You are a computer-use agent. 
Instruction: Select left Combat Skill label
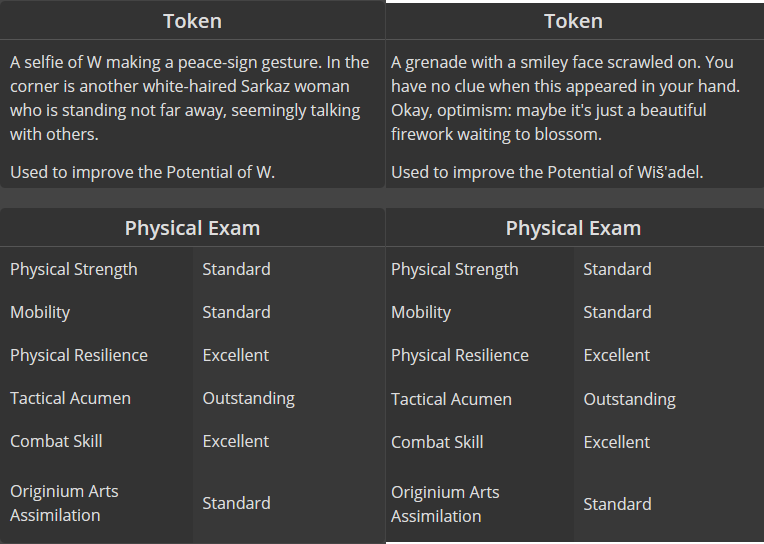(x=56, y=441)
